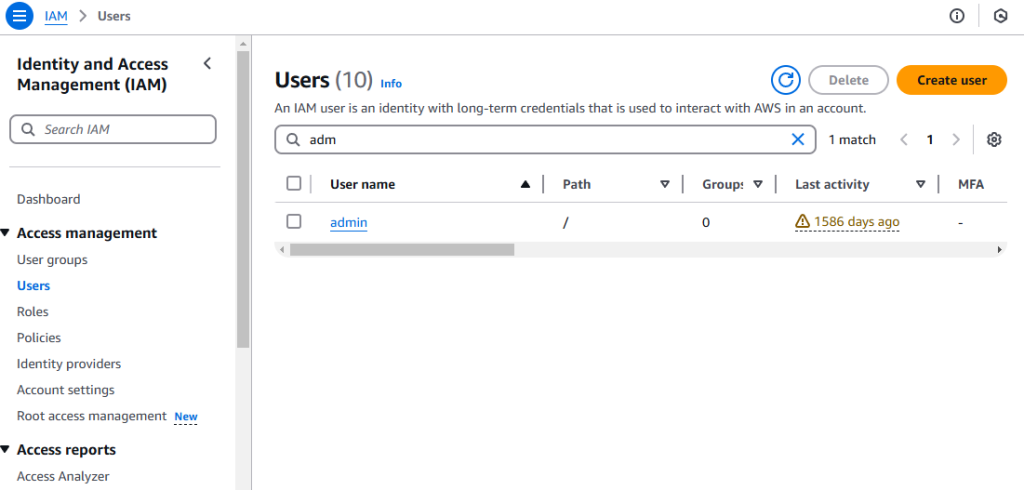
Task: Click the Groups count '0' for admin
Action: coord(706,223)
